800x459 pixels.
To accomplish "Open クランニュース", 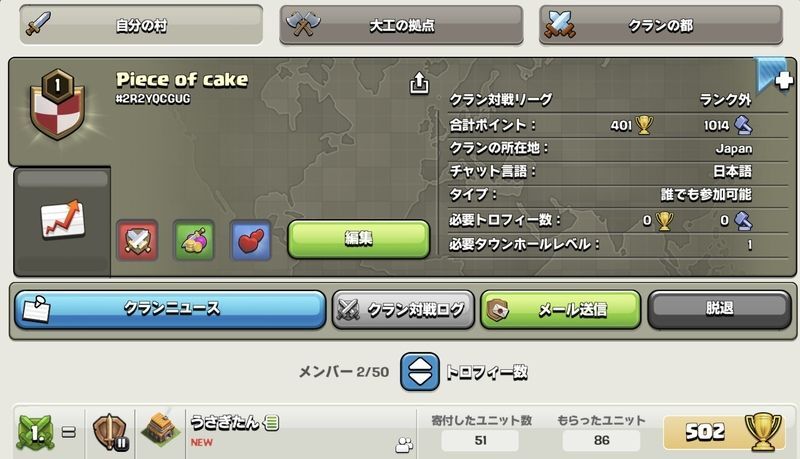I will coord(170,309).
